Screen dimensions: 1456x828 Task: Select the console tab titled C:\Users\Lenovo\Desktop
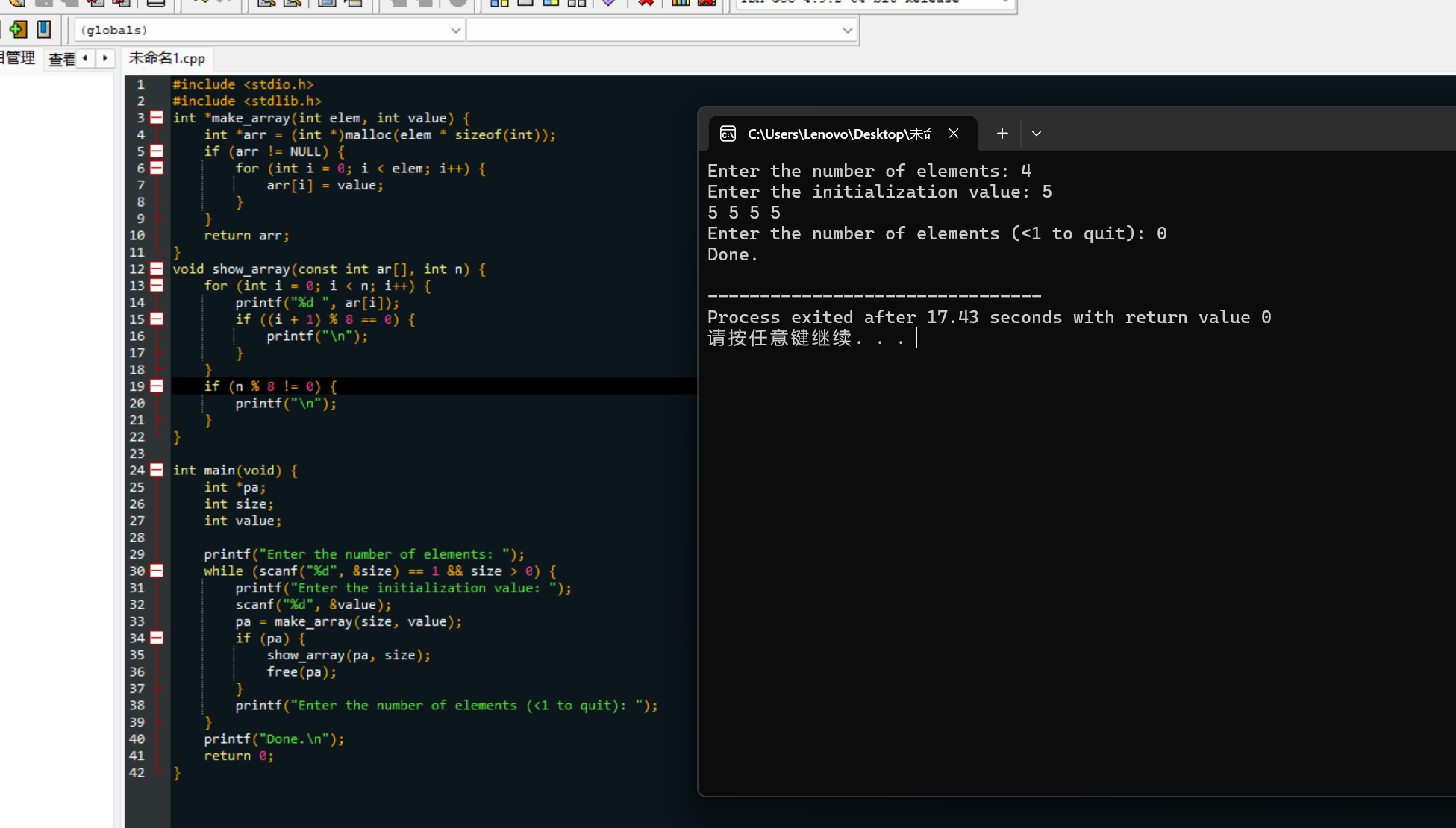pos(840,134)
